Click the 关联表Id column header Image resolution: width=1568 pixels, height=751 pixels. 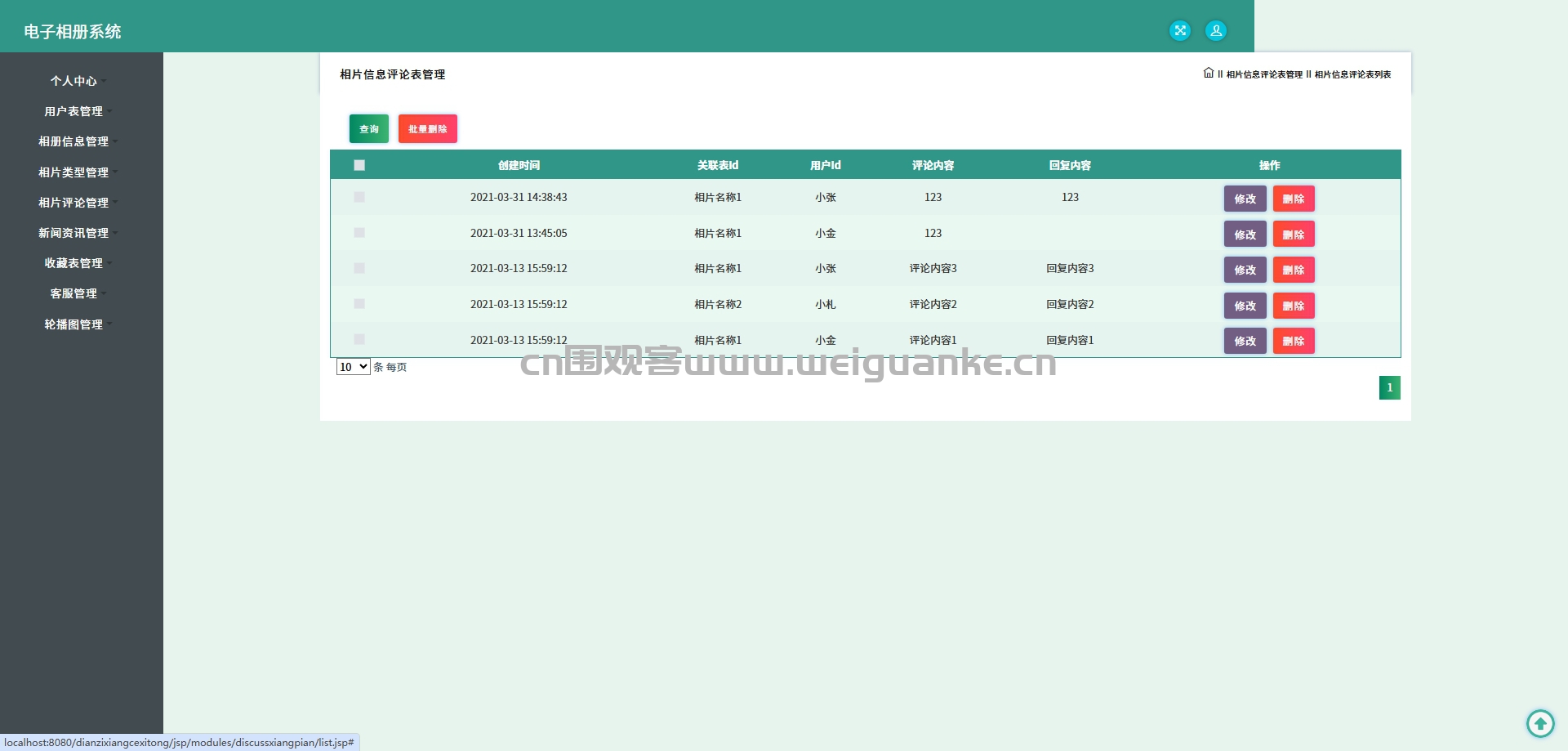point(718,165)
